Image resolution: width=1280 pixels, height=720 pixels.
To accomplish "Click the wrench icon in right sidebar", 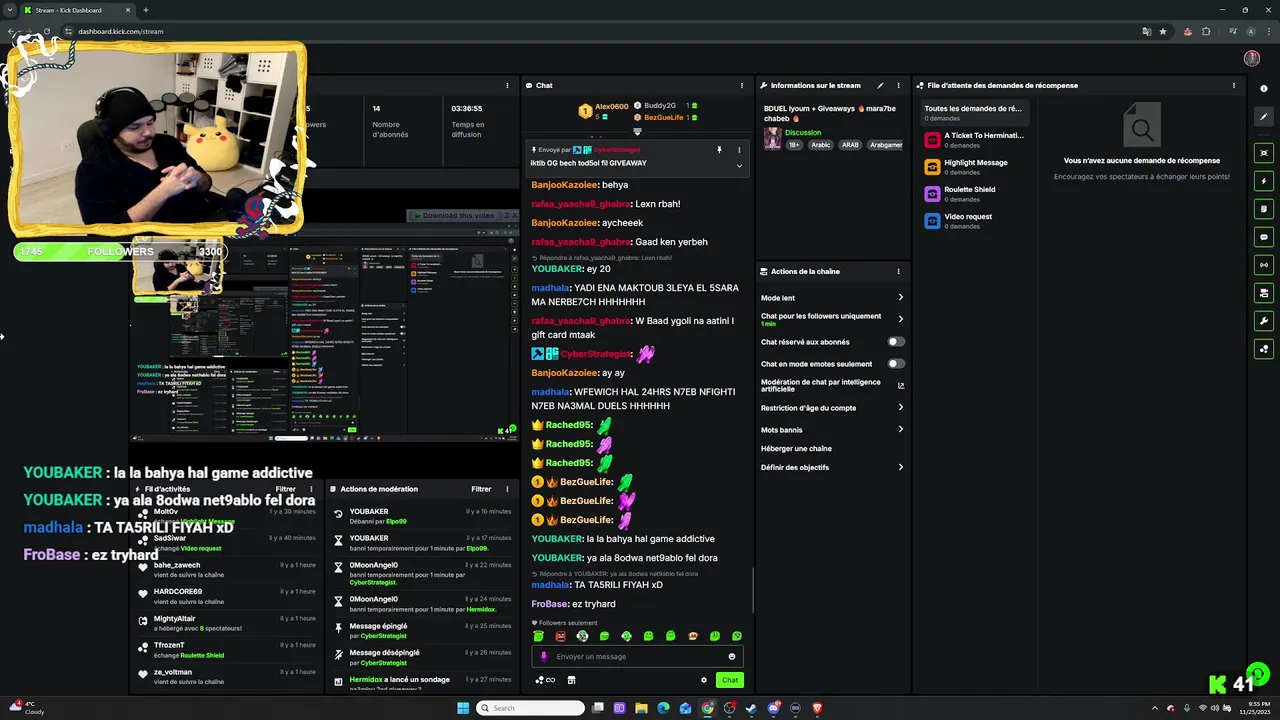I will pyautogui.click(x=1264, y=321).
